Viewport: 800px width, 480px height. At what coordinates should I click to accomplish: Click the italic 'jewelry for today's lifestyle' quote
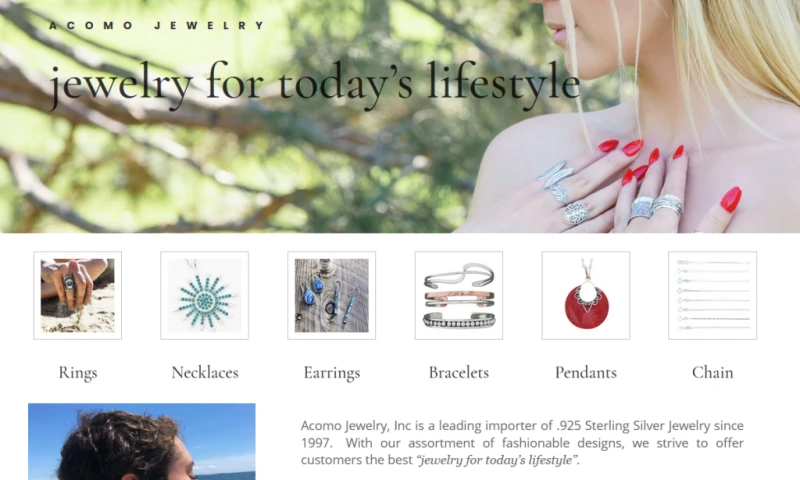coord(498,460)
